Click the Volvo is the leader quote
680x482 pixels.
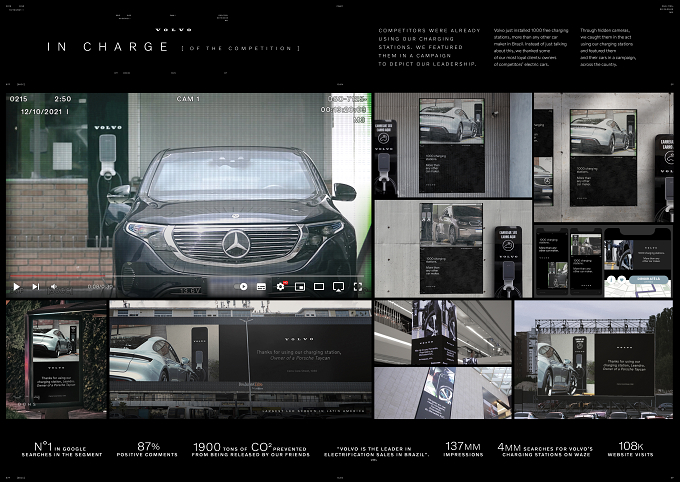point(376,452)
